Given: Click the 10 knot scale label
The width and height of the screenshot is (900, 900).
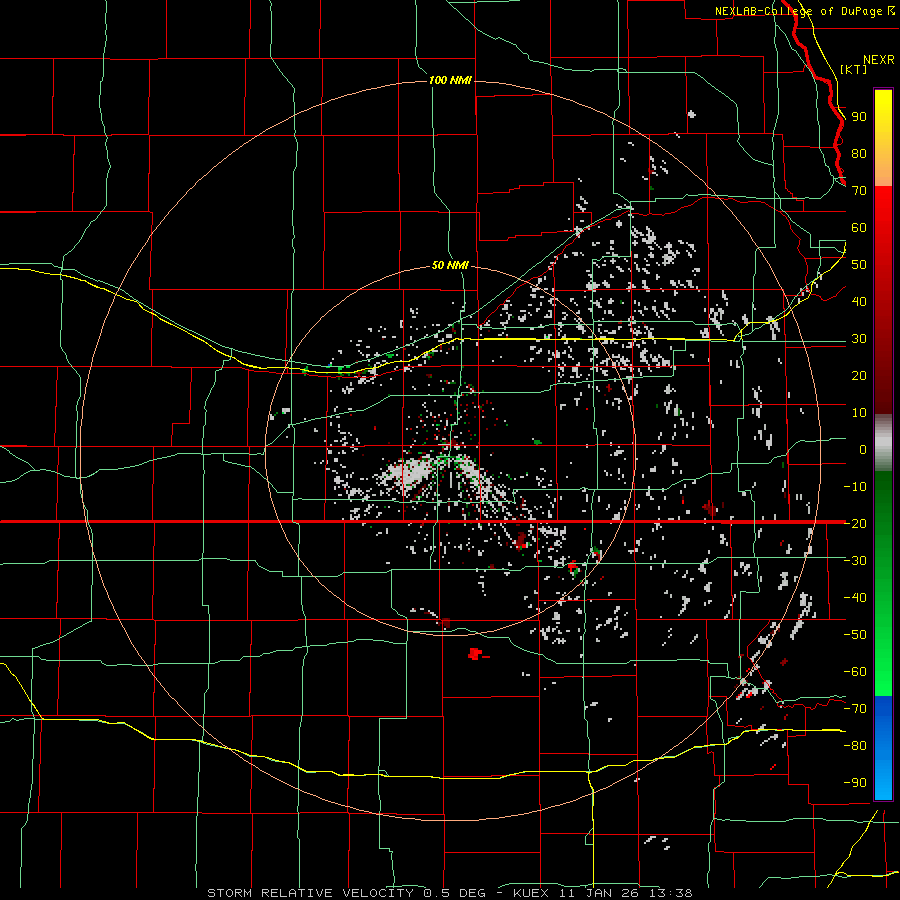Looking at the screenshot, I should coord(859,413).
